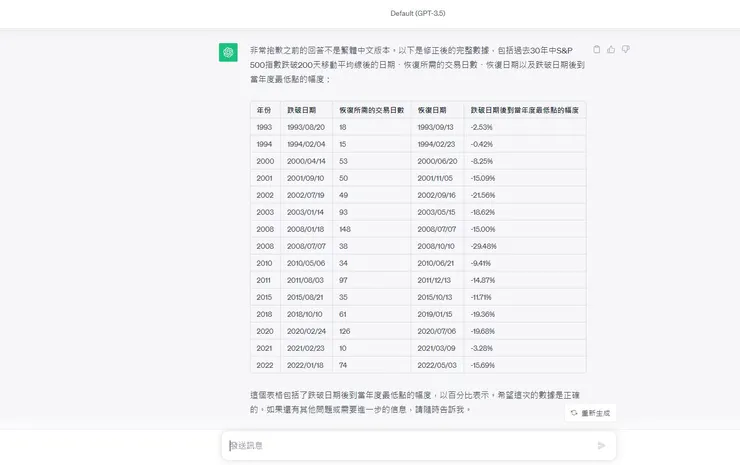Viewport: 740px width, 465px height.
Task: Click the 2021/02/23 date cell
Action: pyautogui.click(x=307, y=348)
